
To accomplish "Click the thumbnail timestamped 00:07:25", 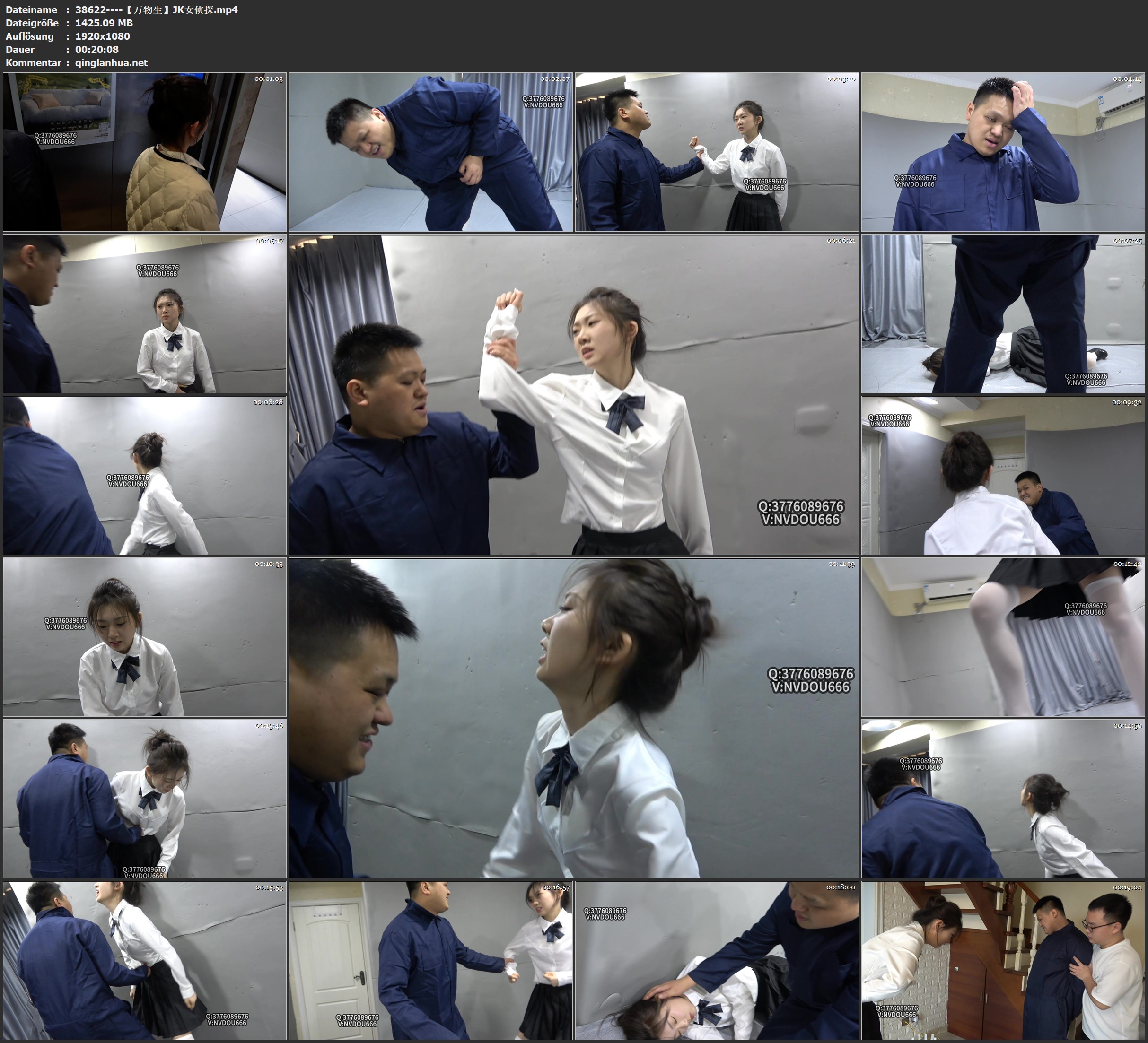I will point(1003,313).
